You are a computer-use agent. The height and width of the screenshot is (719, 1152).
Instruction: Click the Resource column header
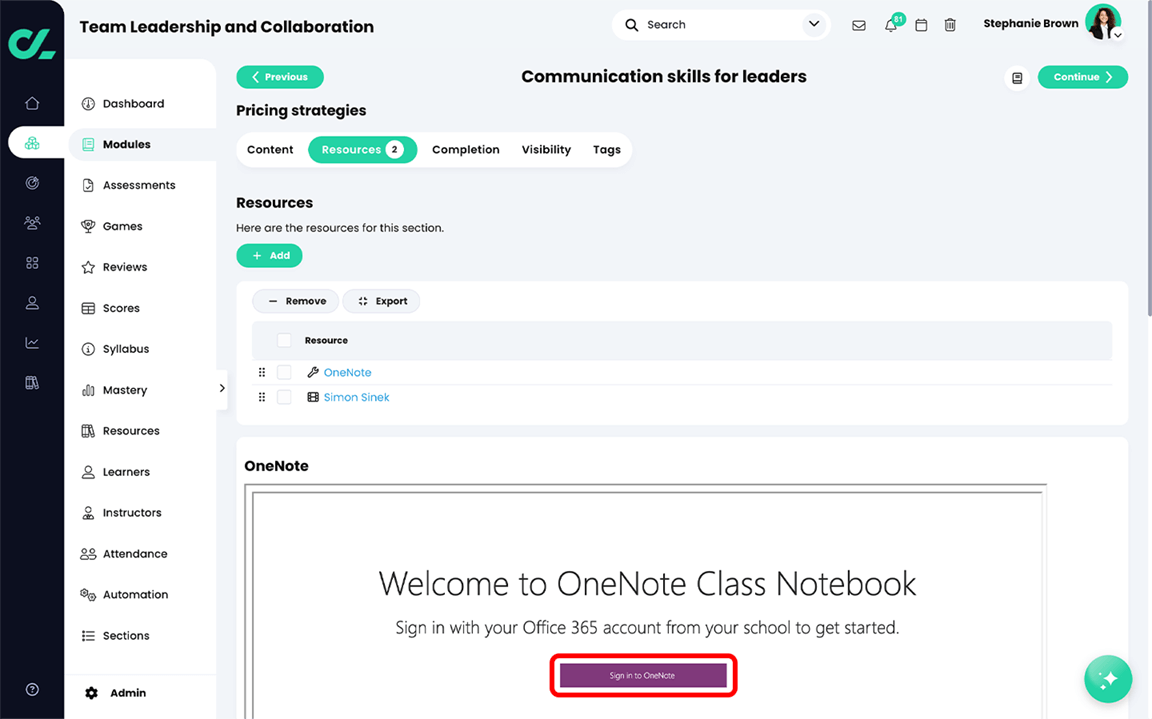point(326,341)
